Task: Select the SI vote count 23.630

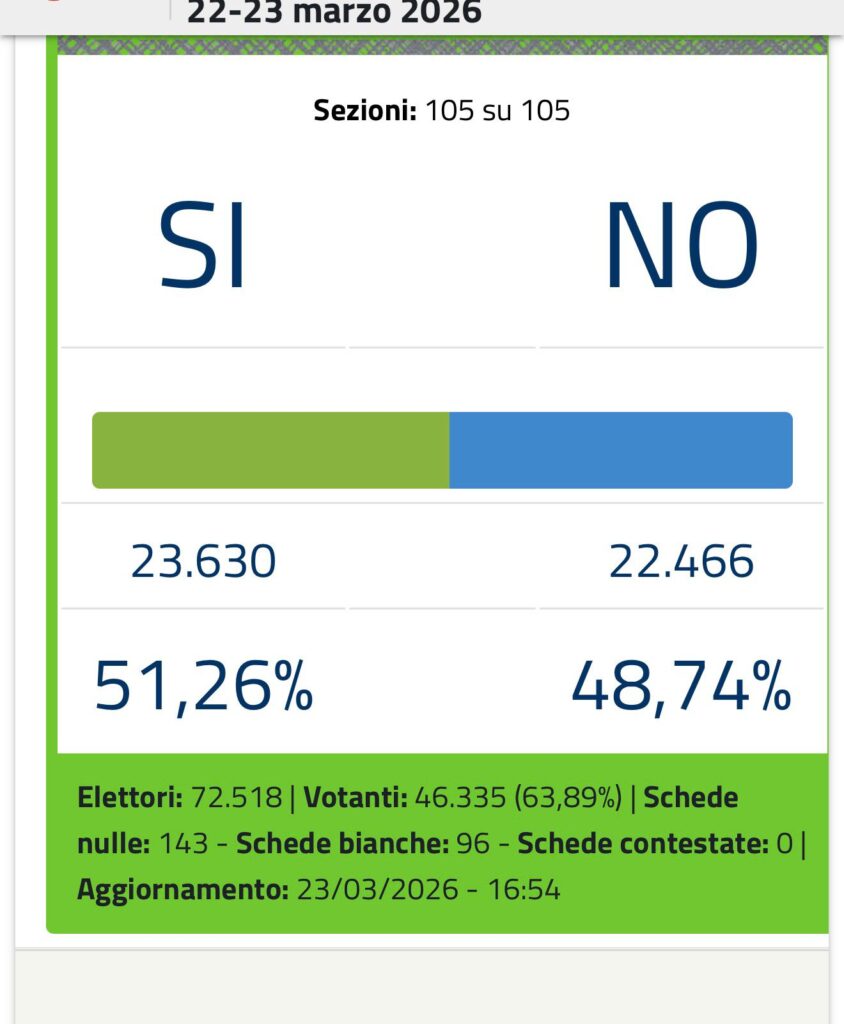Action: point(203,562)
